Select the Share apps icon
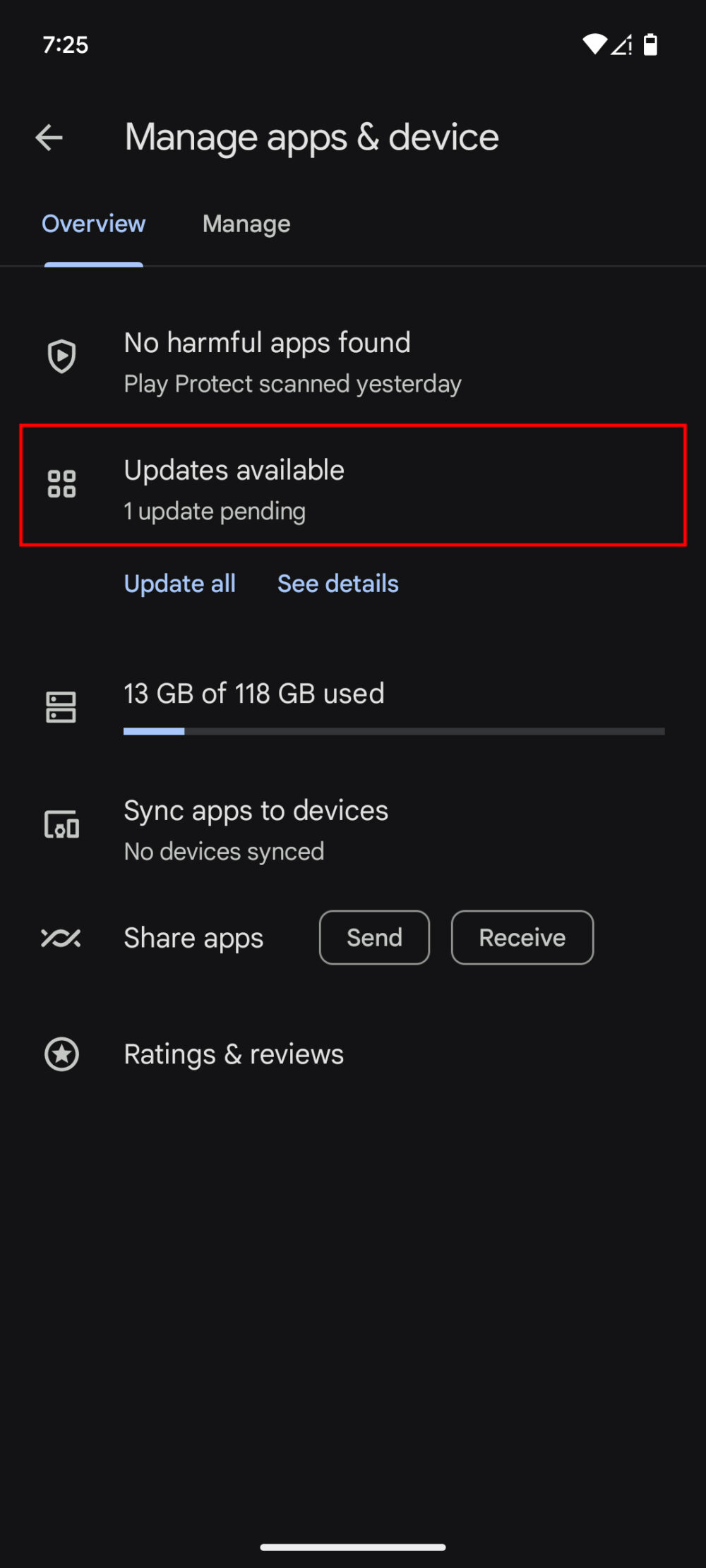The image size is (706, 1568). coord(61,937)
